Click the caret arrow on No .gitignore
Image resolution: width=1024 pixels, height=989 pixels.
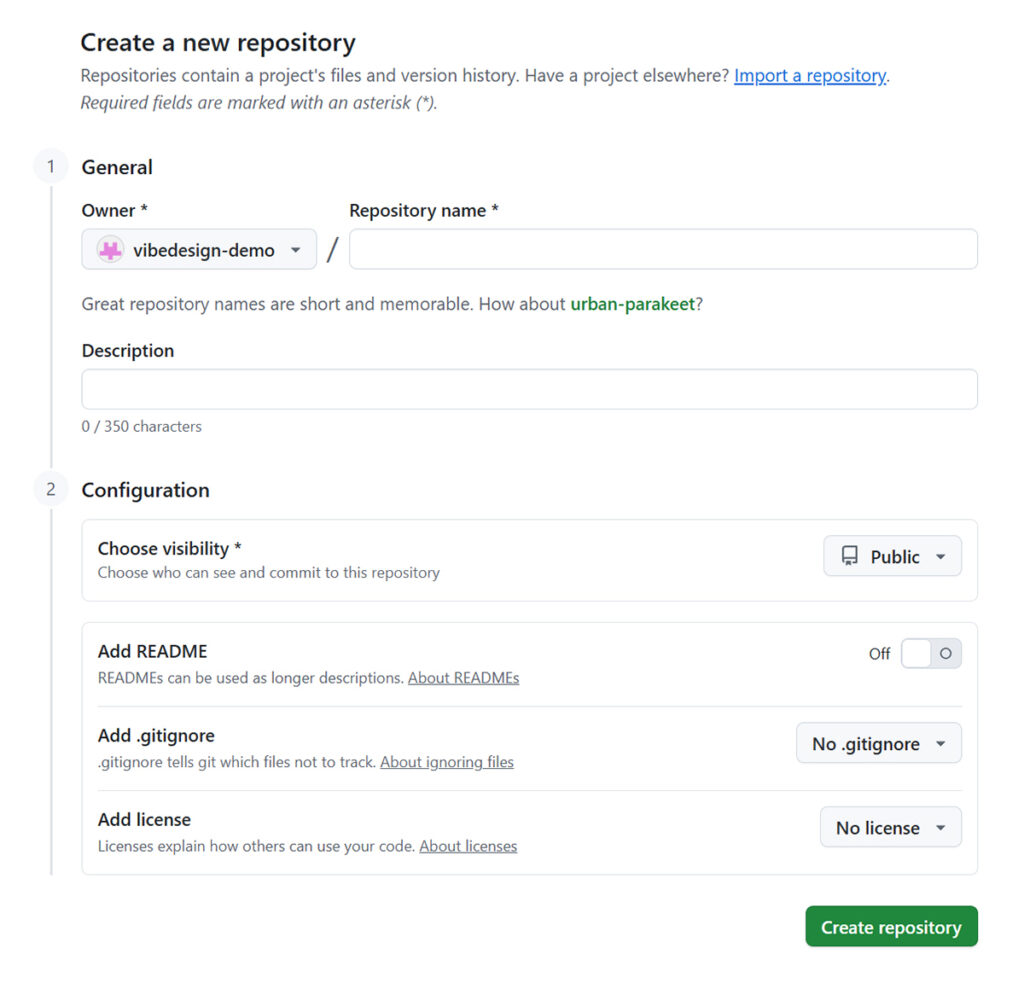(940, 745)
